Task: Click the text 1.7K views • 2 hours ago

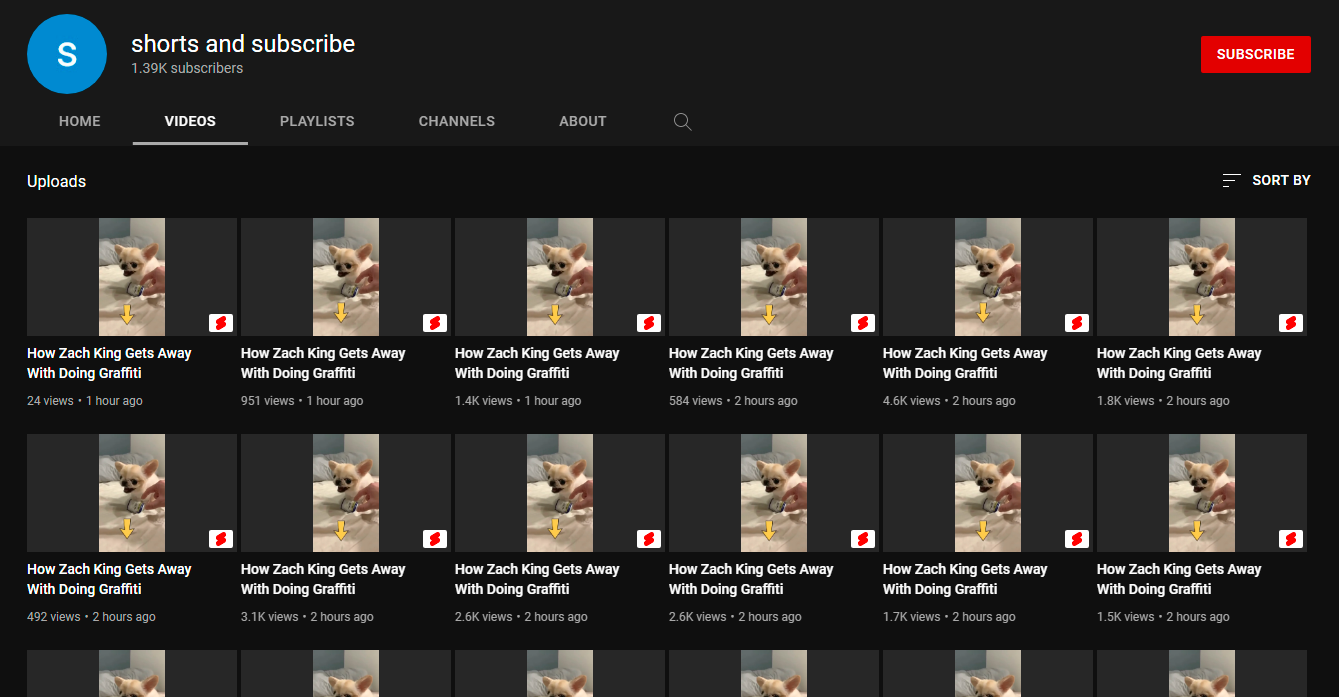Action: click(x=949, y=617)
